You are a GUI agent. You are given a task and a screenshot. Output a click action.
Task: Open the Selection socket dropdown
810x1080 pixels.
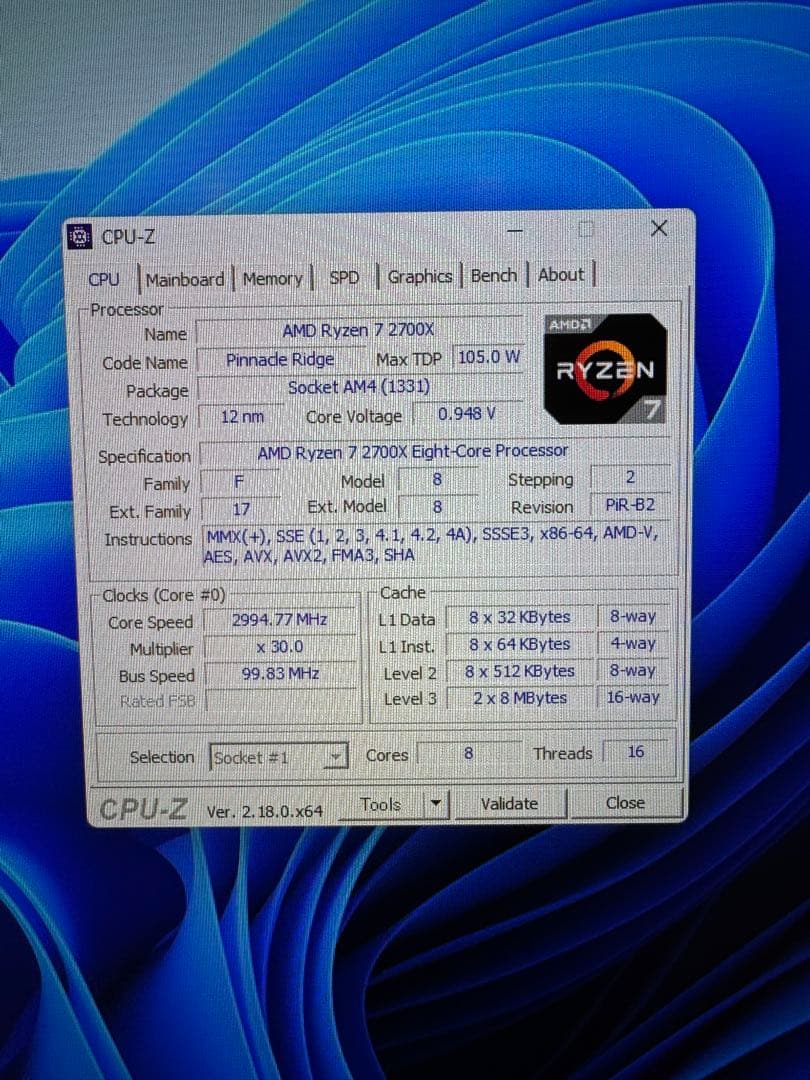tap(334, 757)
